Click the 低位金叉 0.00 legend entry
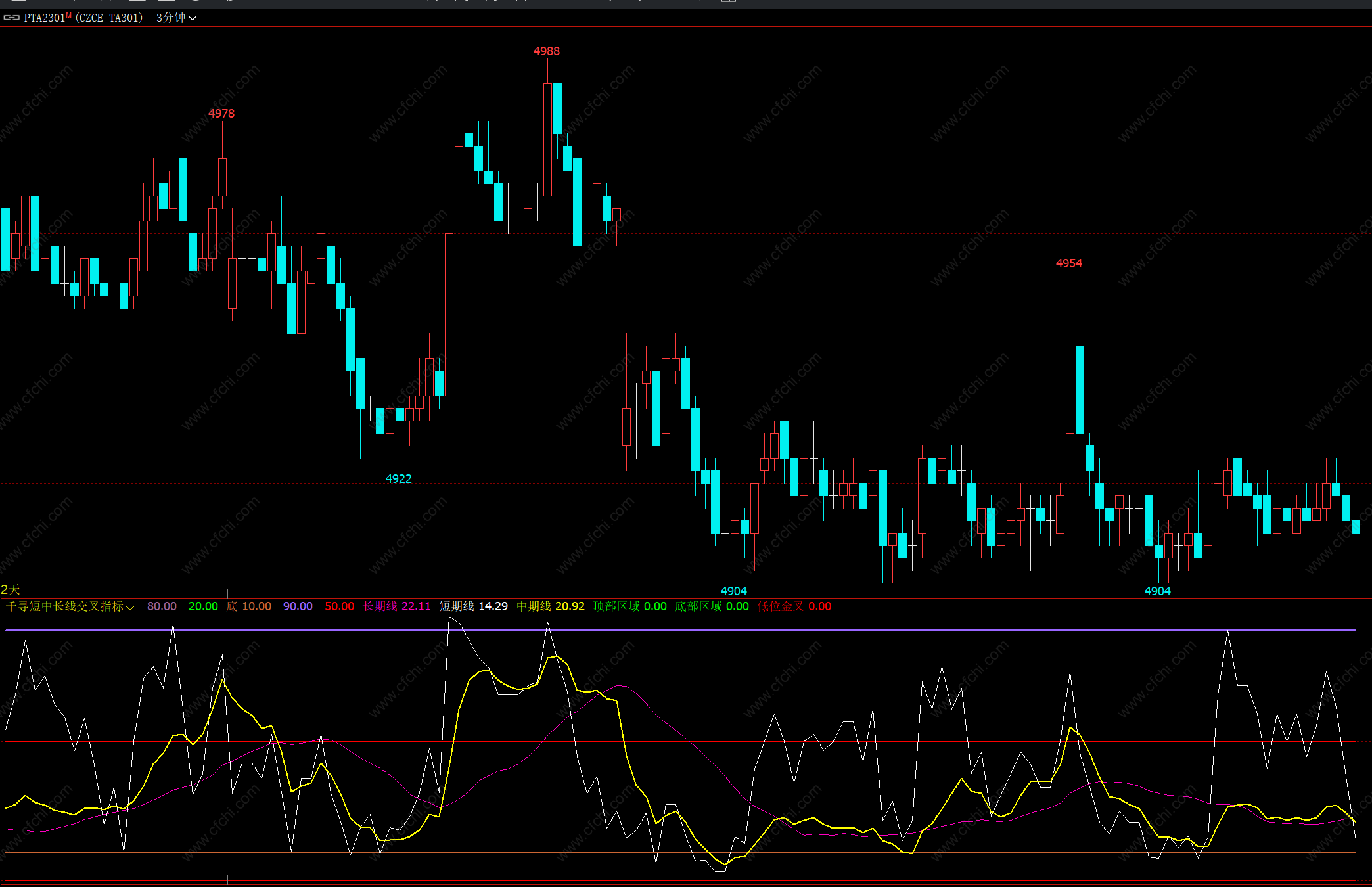Screen dimensions: 1372x887 point(794,606)
